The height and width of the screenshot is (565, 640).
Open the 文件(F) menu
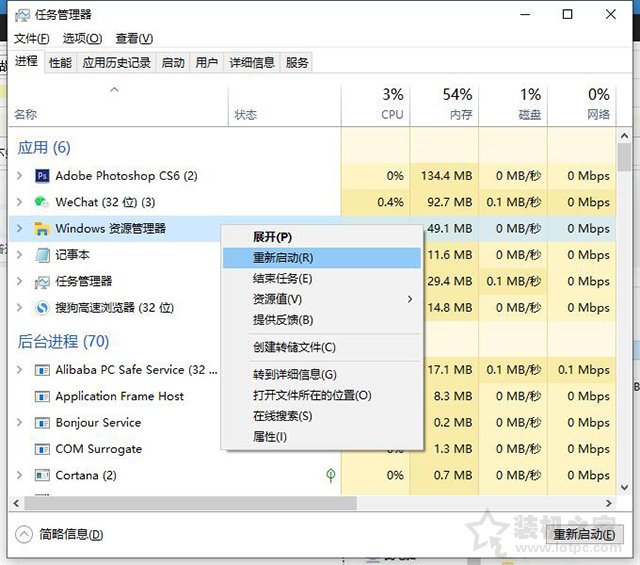tap(31, 38)
